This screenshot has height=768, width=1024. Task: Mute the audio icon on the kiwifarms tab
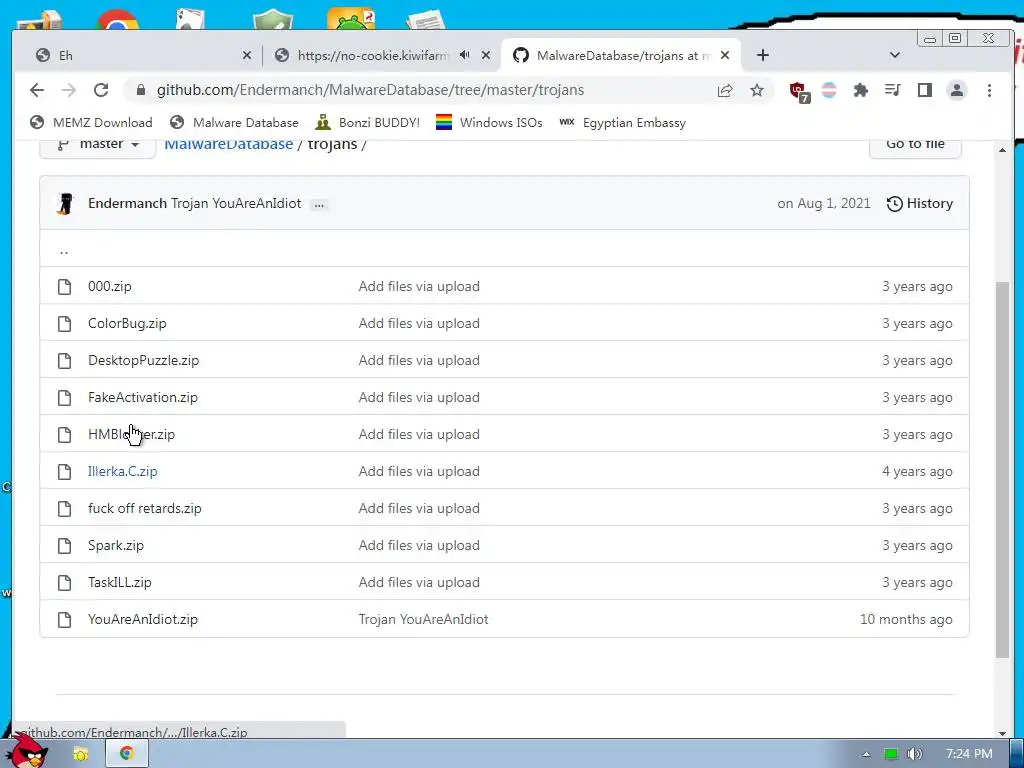pos(464,55)
